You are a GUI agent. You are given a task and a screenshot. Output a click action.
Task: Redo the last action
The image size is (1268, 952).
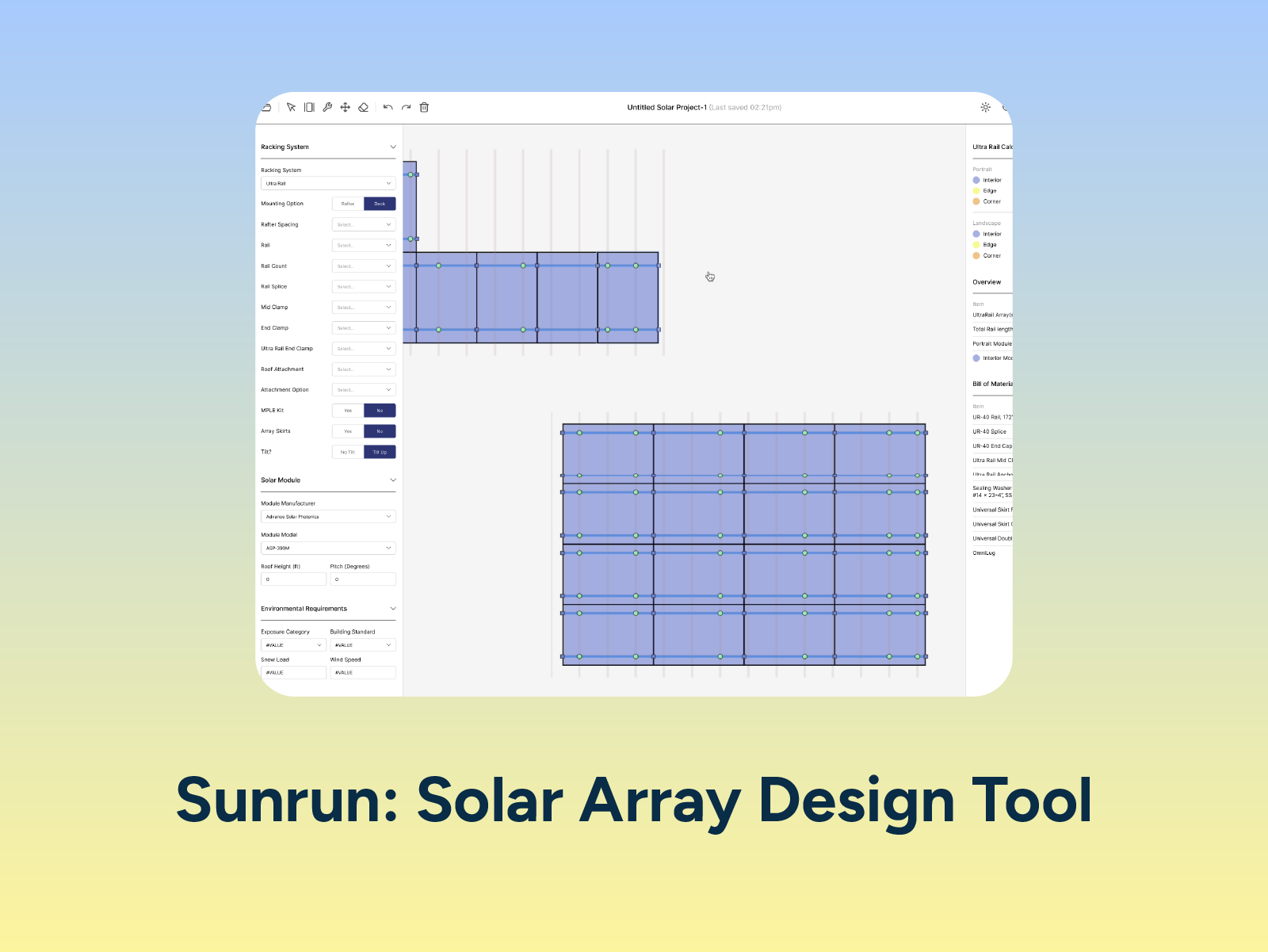point(406,107)
